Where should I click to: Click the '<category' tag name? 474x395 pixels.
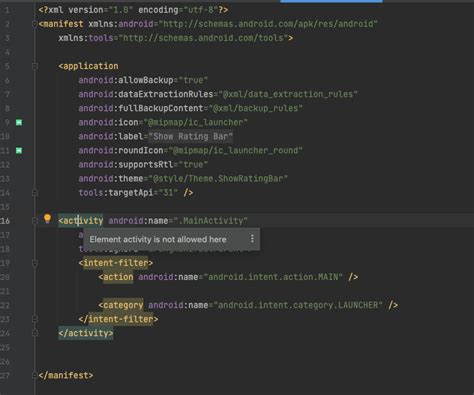(x=121, y=305)
